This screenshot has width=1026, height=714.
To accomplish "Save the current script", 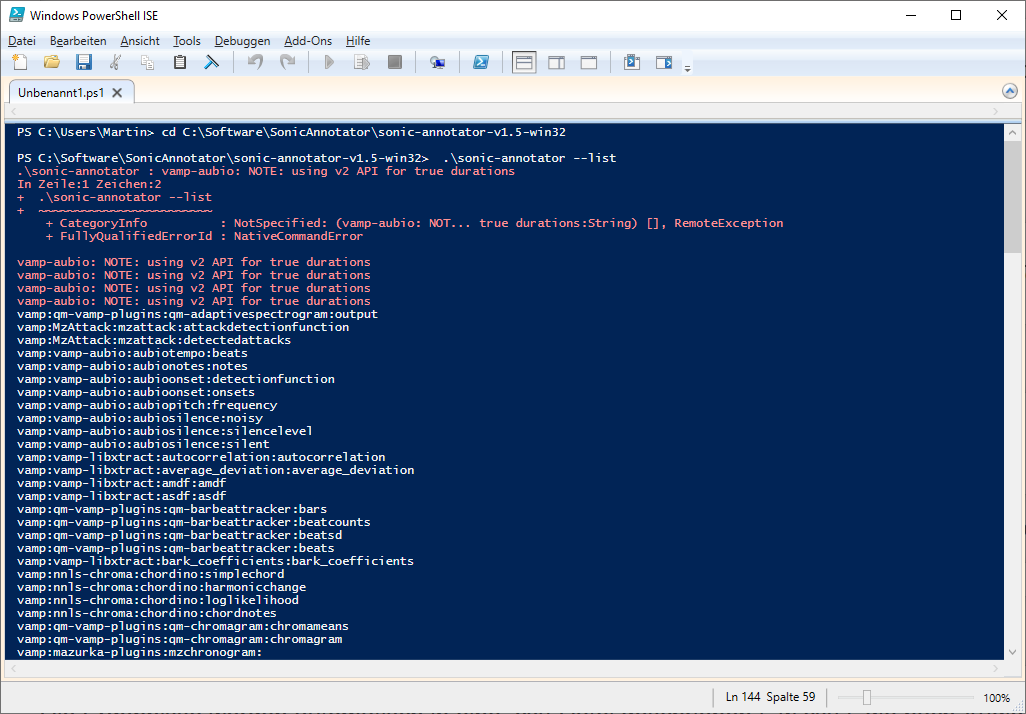I will click(84, 61).
